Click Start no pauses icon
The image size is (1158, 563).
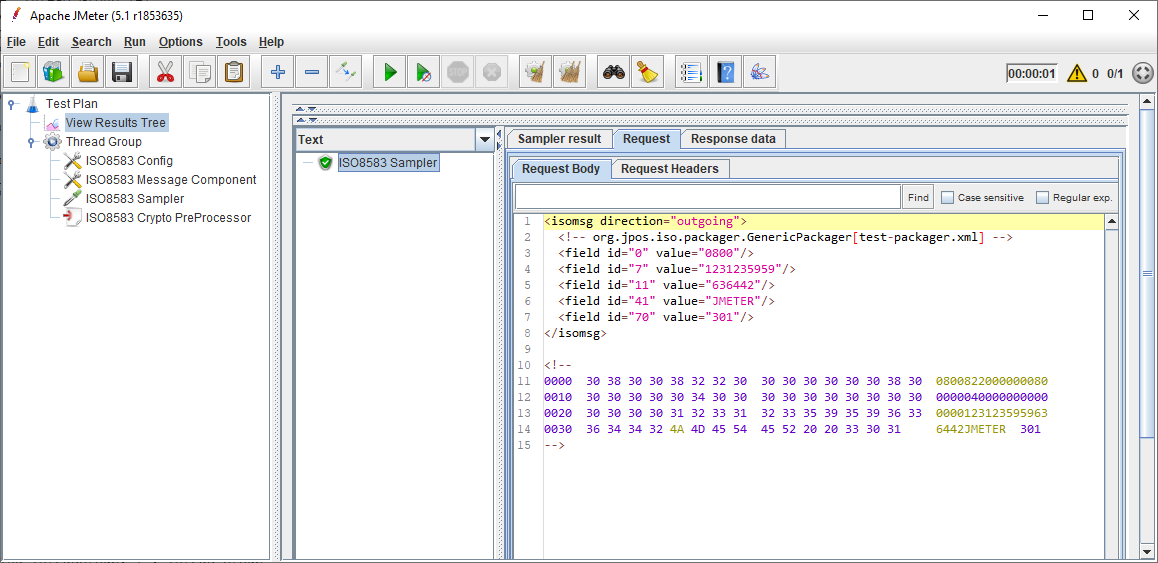[x=424, y=72]
